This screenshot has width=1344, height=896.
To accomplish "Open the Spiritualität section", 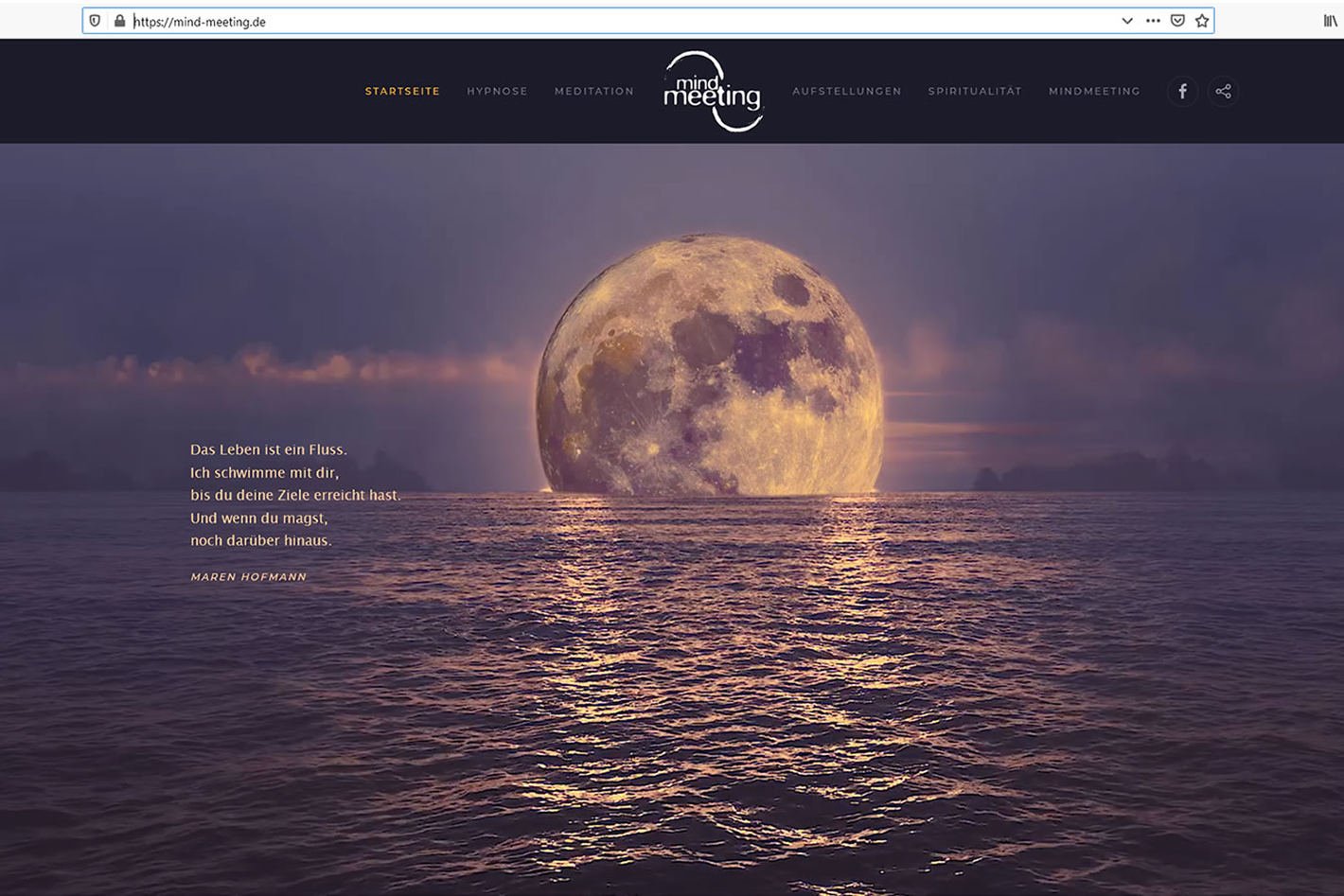I will coord(974,92).
